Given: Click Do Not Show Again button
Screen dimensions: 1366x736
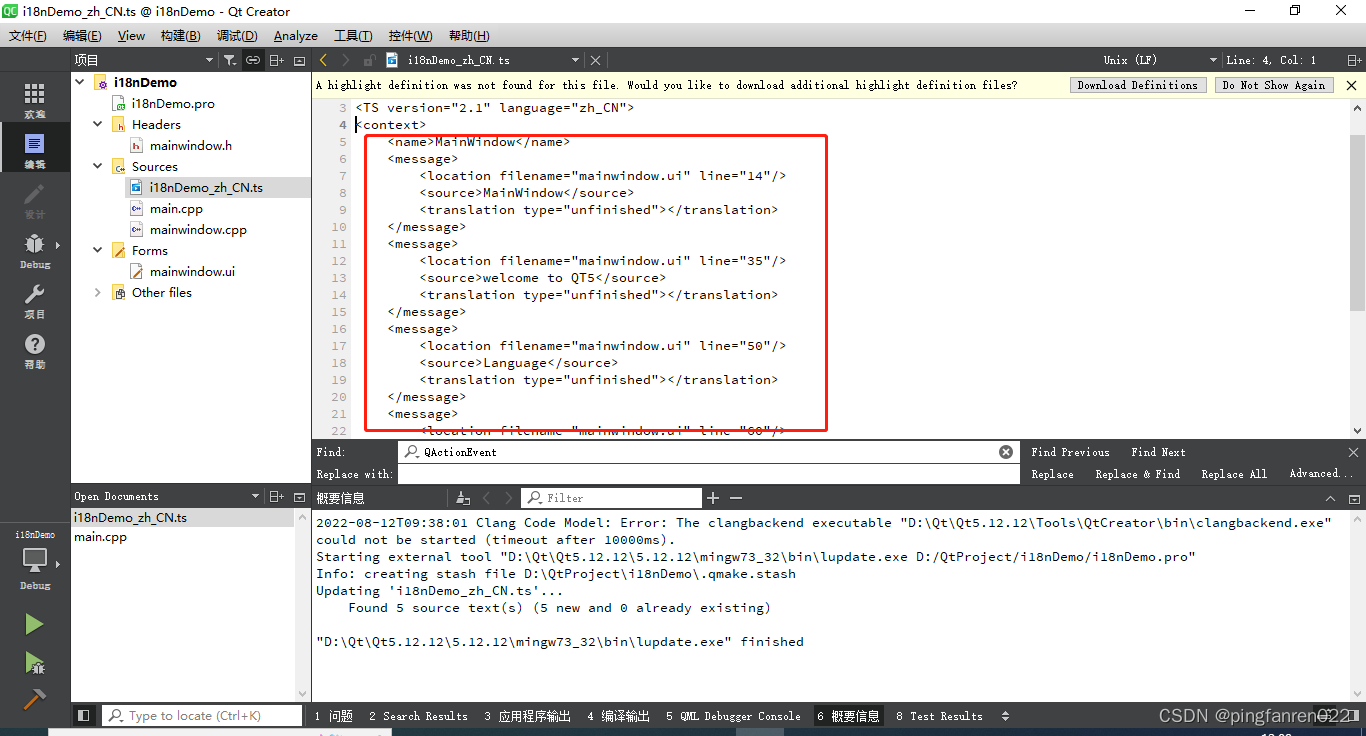Looking at the screenshot, I should pyautogui.click(x=1274, y=85).
